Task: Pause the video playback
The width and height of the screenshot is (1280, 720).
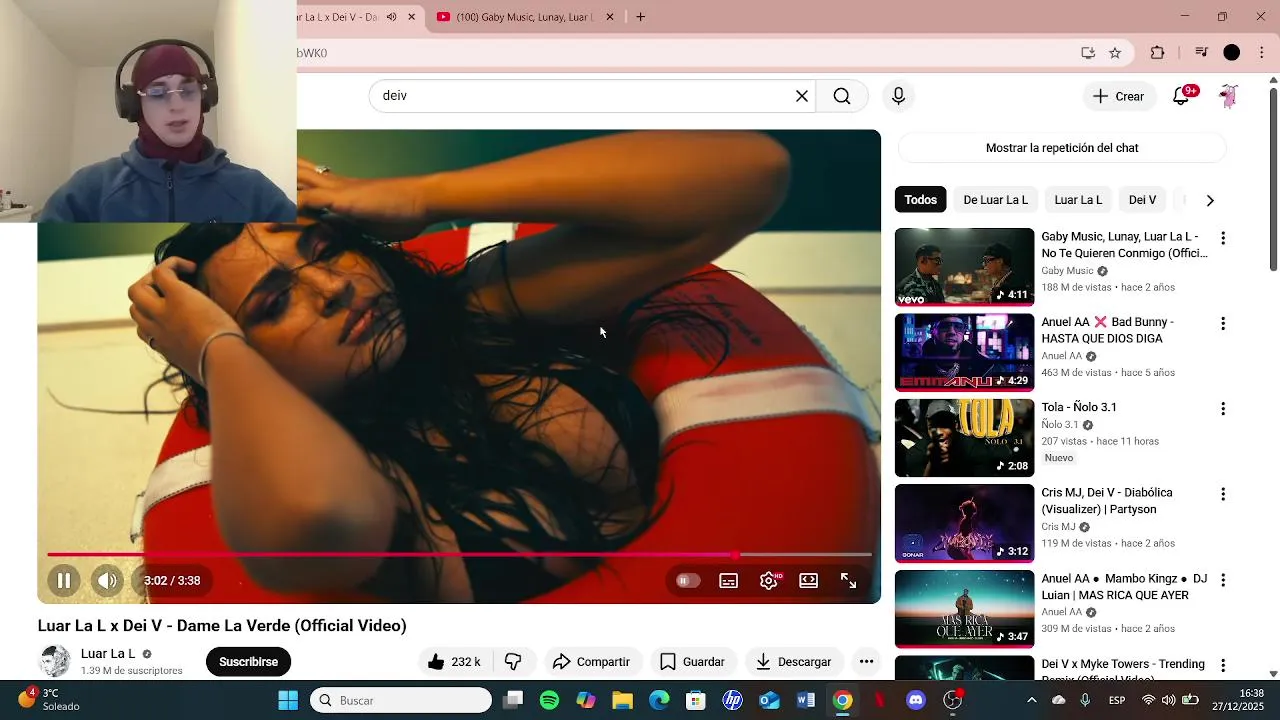Action: (63, 580)
